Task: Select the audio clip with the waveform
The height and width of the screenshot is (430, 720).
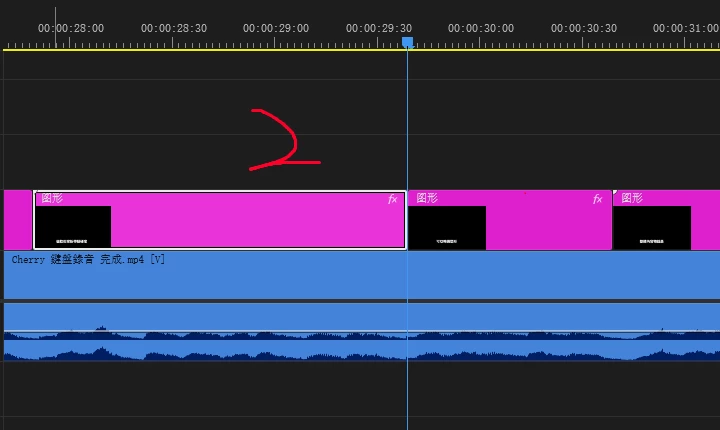Action: [x=362, y=332]
